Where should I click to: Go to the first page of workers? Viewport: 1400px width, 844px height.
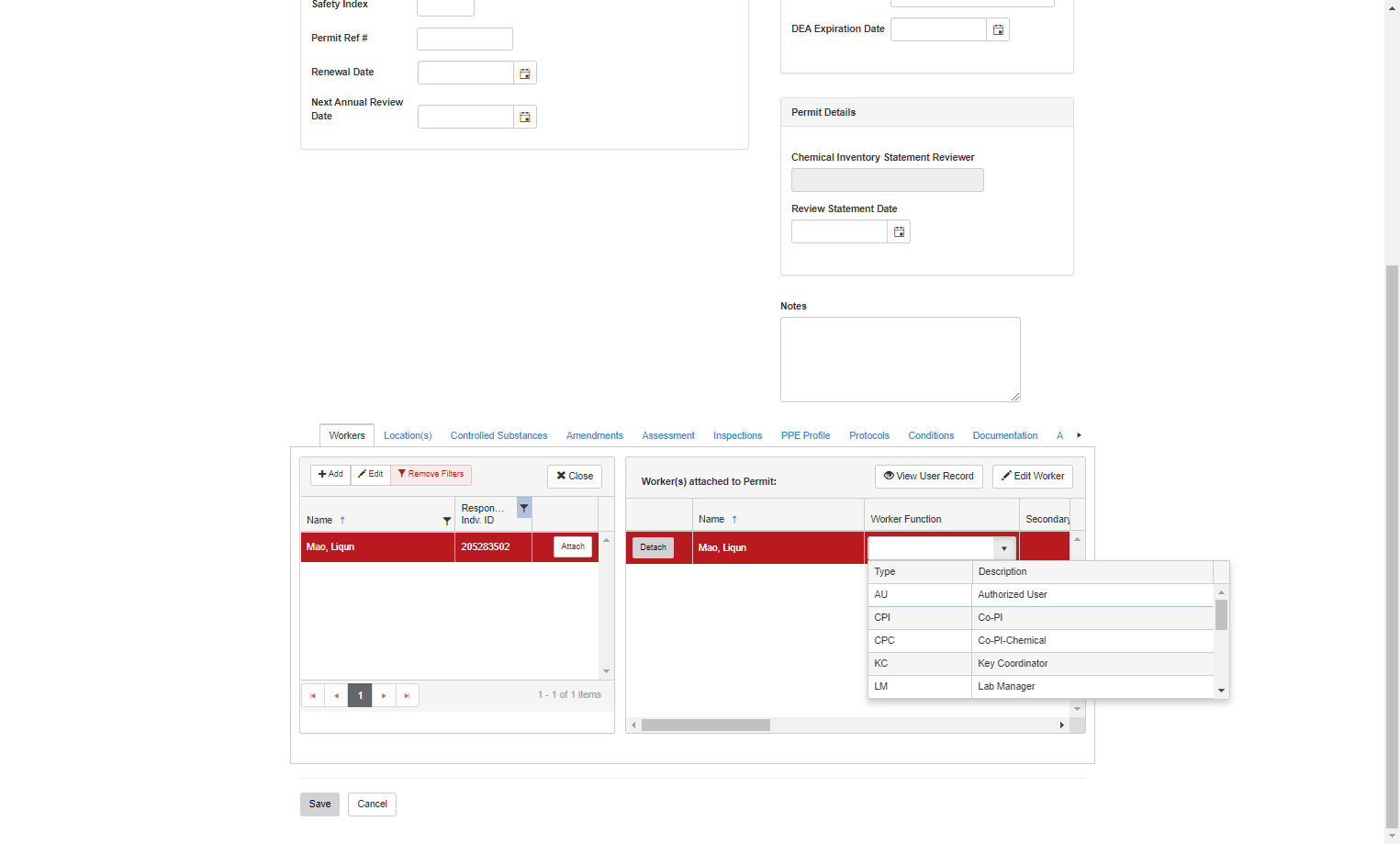click(313, 695)
